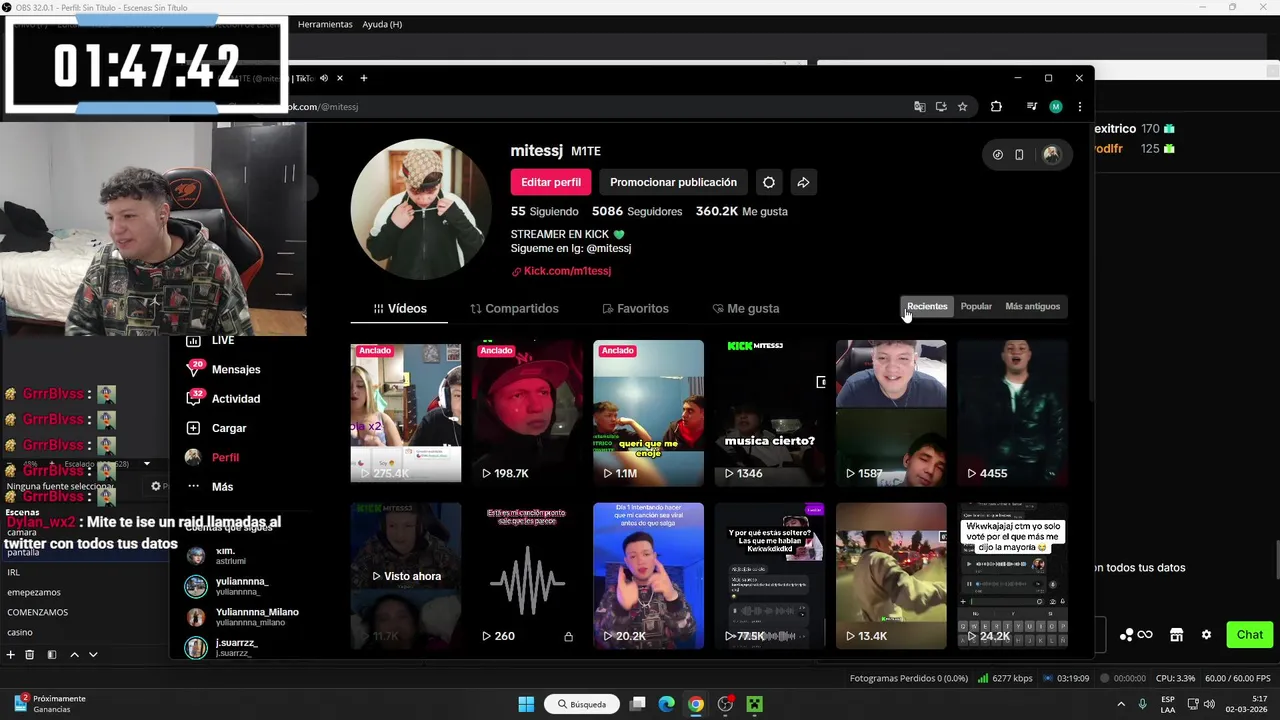Click green Chat button
Screen dimensions: 1280x720
click(1249, 635)
